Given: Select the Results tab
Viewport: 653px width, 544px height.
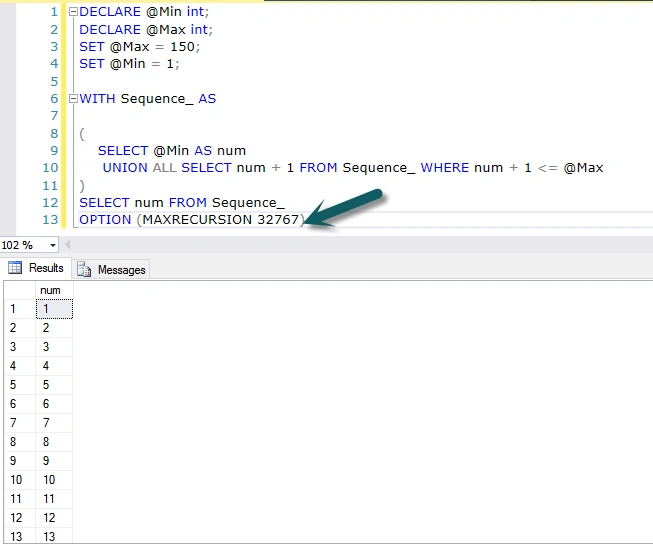Looking at the screenshot, I should [x=37, y=268].
